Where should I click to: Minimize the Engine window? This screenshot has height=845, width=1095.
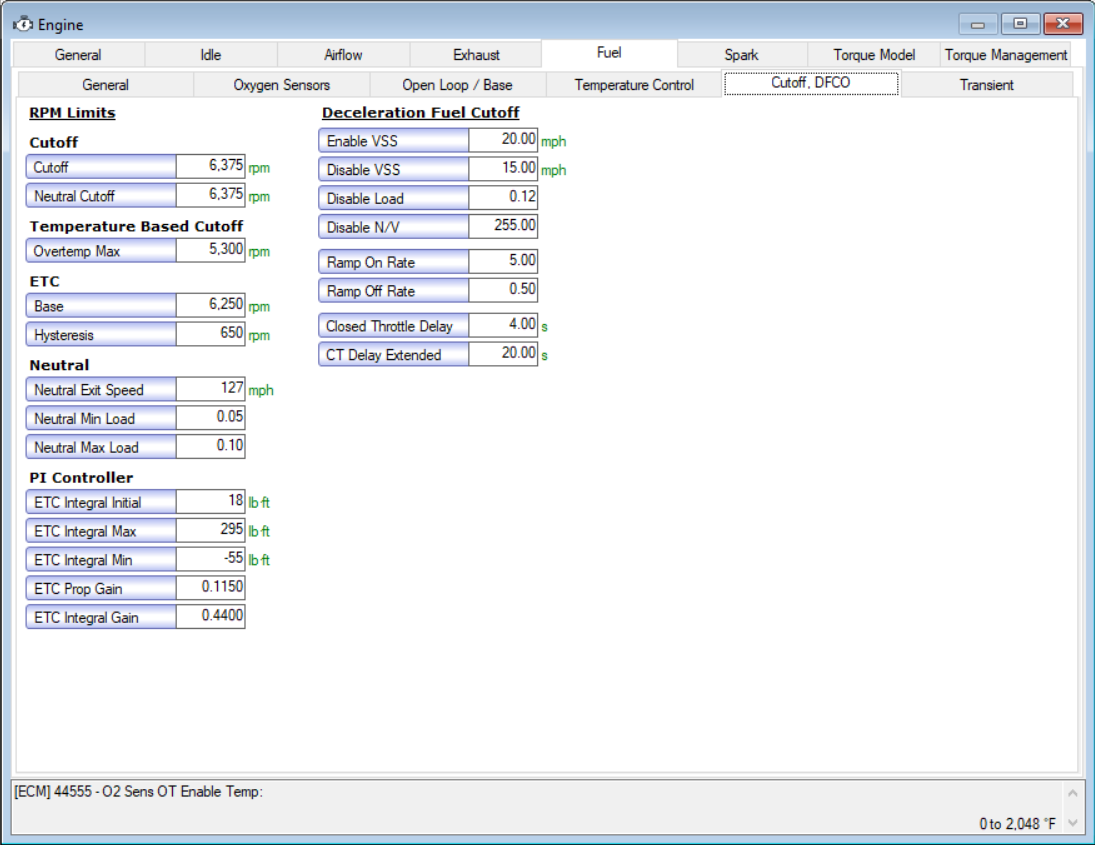978,24
